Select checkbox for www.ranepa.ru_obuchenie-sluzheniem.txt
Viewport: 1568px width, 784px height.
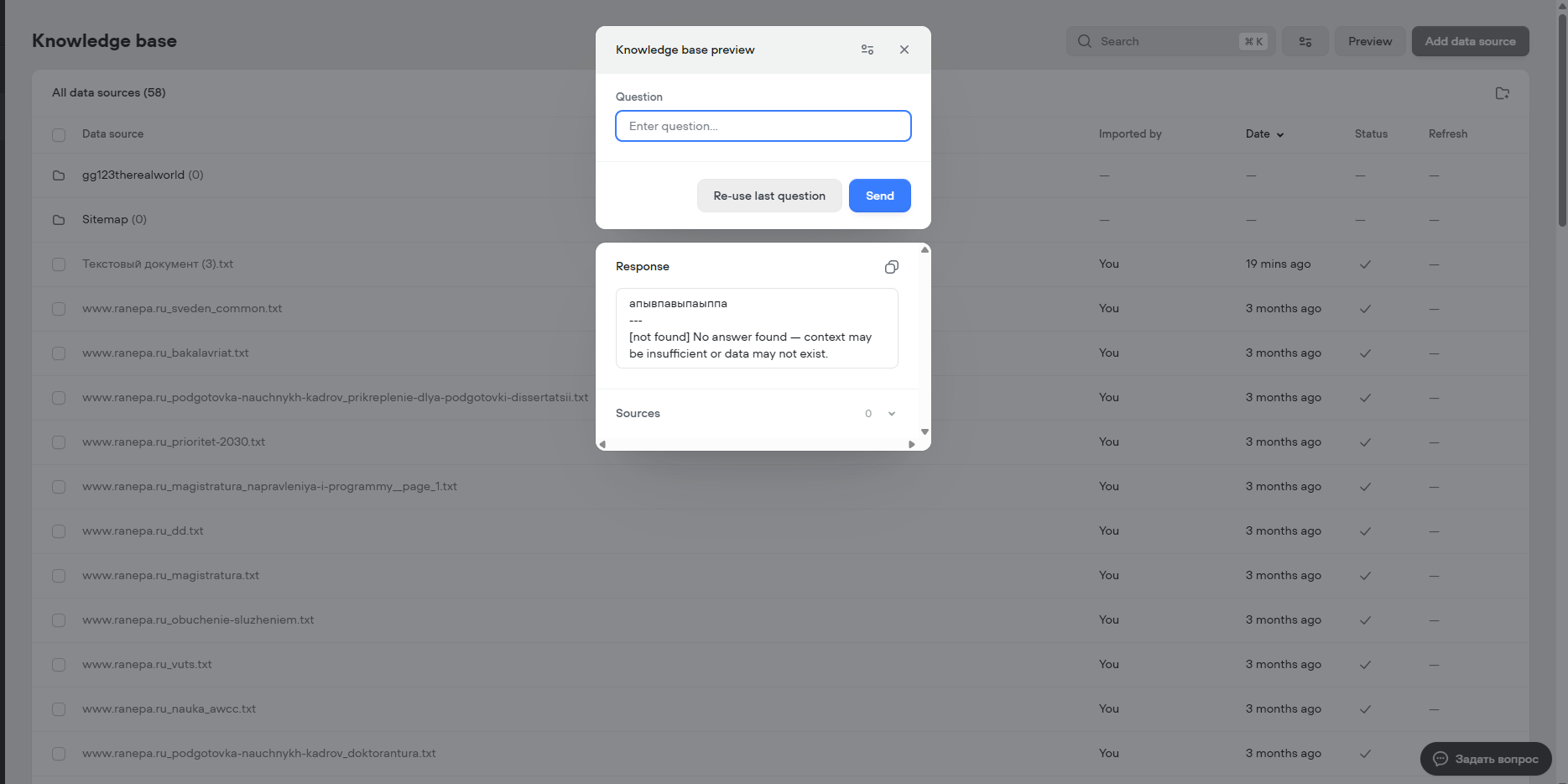[59, 620]
